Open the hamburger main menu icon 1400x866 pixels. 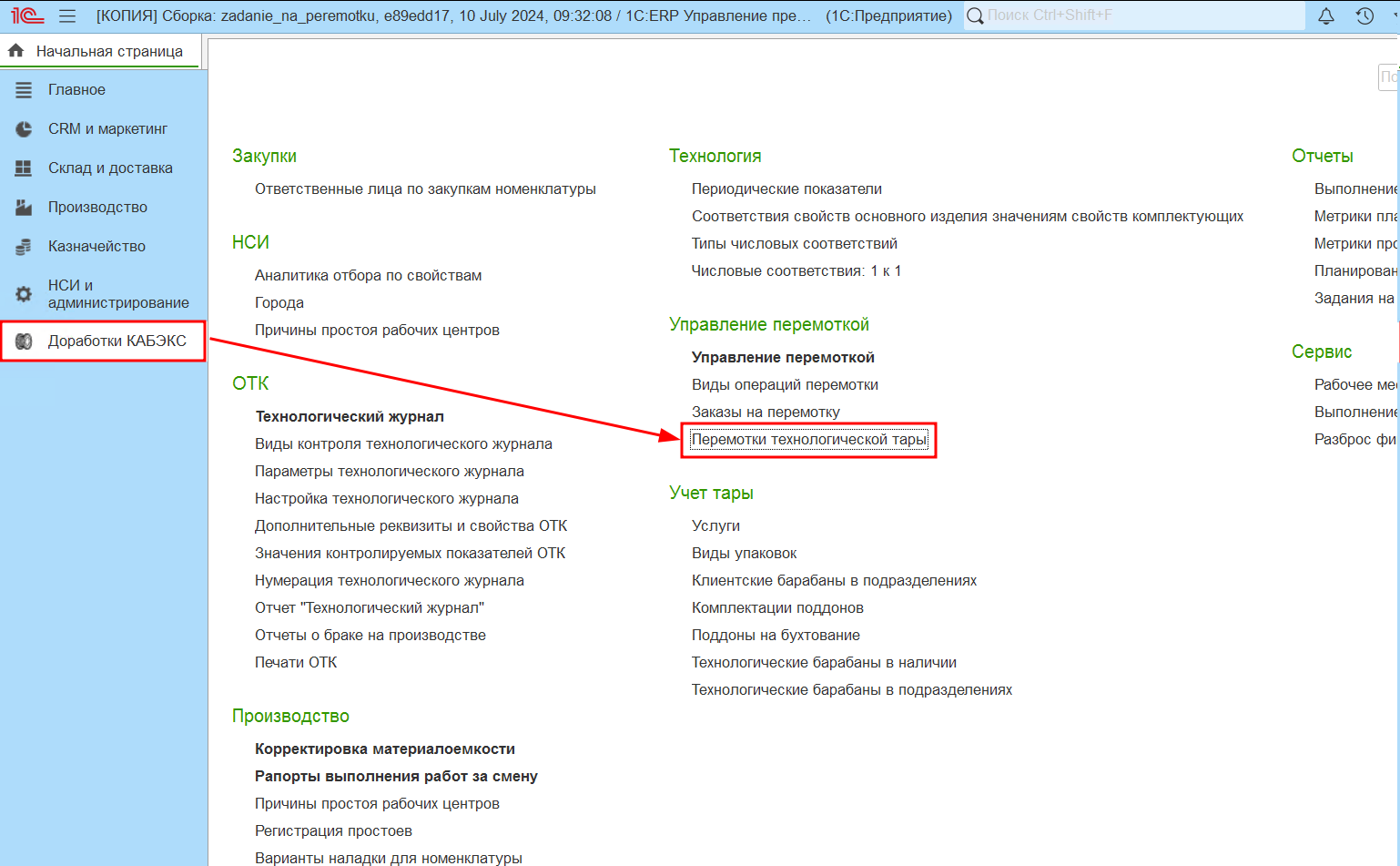click(67, 16)
